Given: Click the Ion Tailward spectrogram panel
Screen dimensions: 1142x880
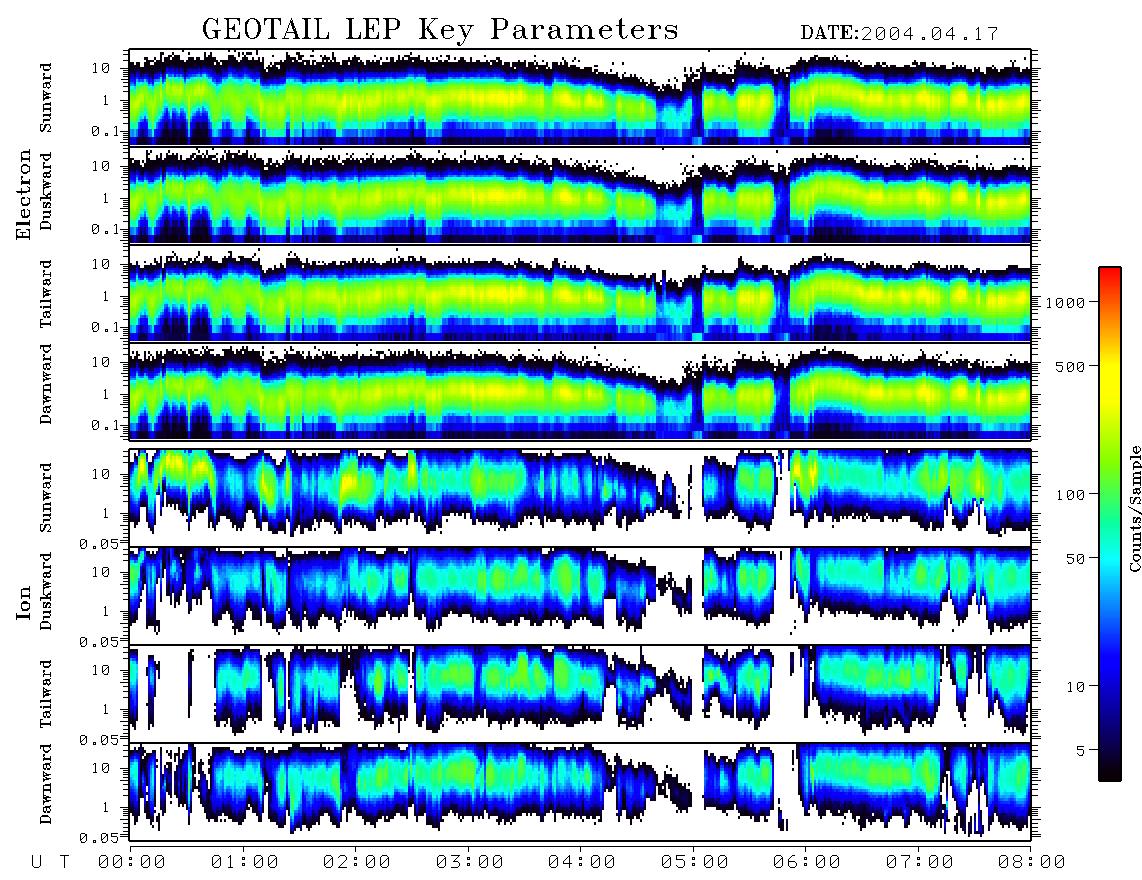Looking at the screenshot, I should click(x=580, y=694).
